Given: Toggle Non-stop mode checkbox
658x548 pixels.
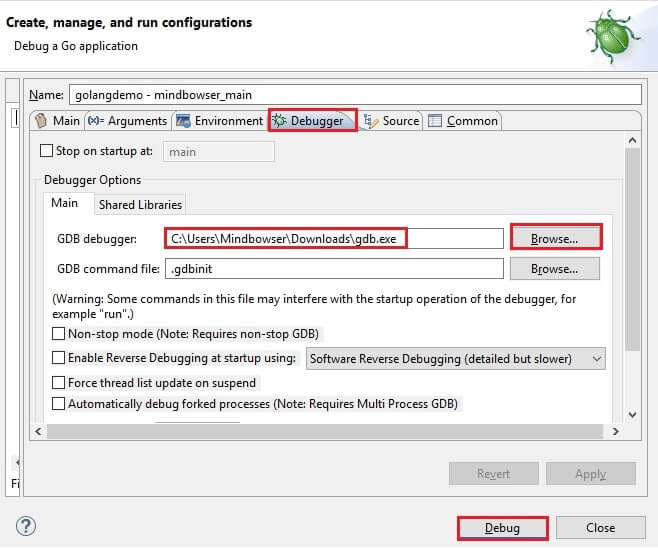Looking at the screenshot, I should 59,334.
